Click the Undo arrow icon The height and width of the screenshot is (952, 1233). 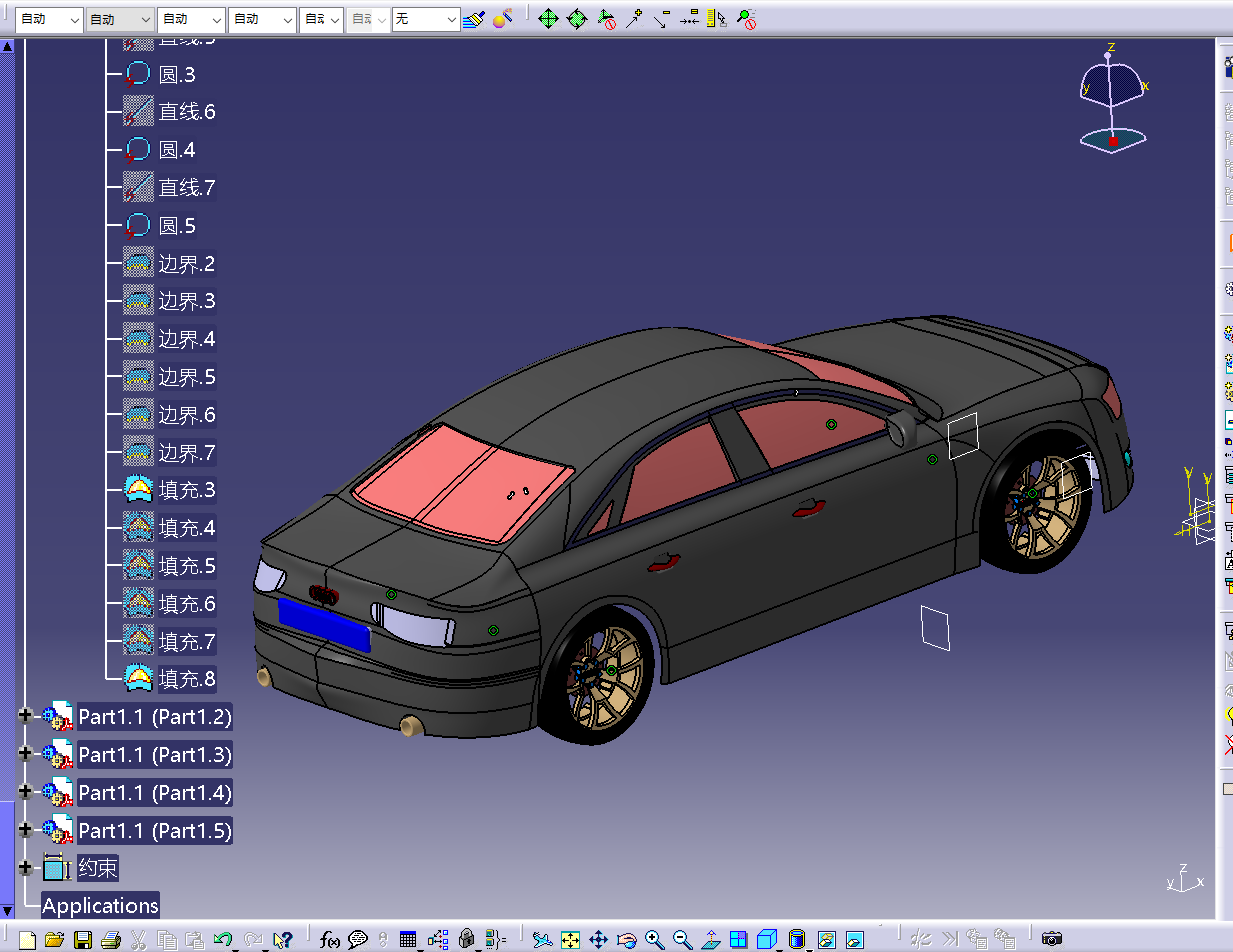point(223,940)
